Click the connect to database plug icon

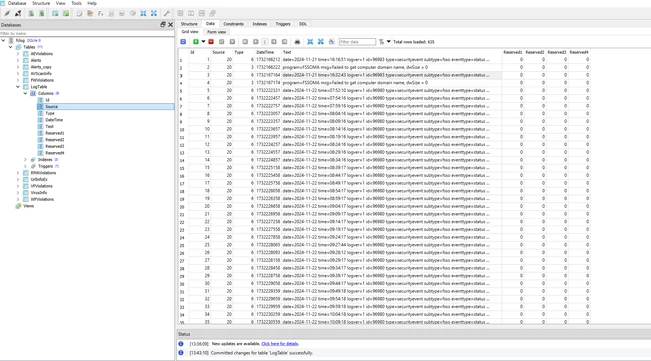point(7,13)
